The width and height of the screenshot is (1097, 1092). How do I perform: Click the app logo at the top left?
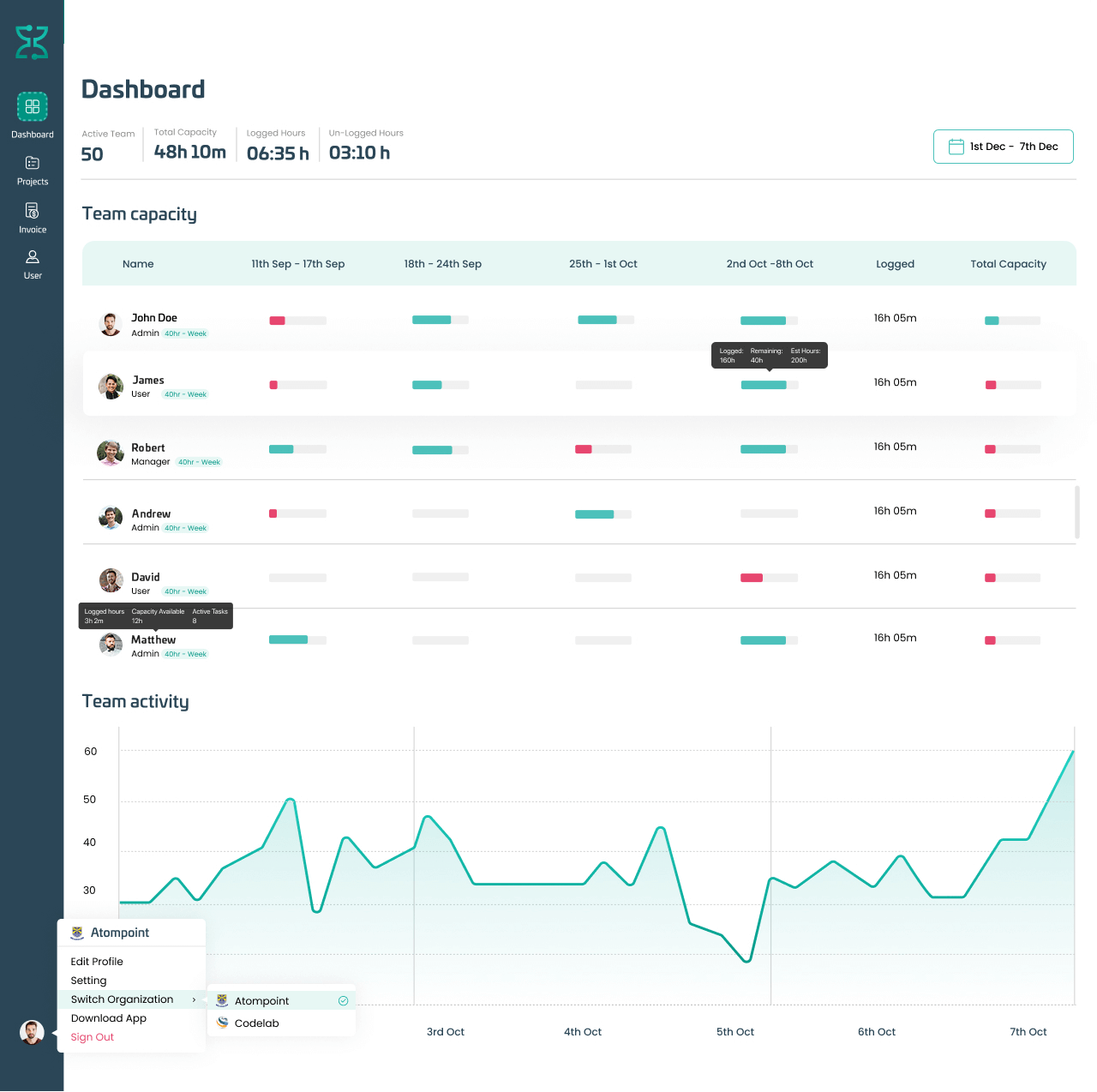pyautogui.click(x=32, y=39)
